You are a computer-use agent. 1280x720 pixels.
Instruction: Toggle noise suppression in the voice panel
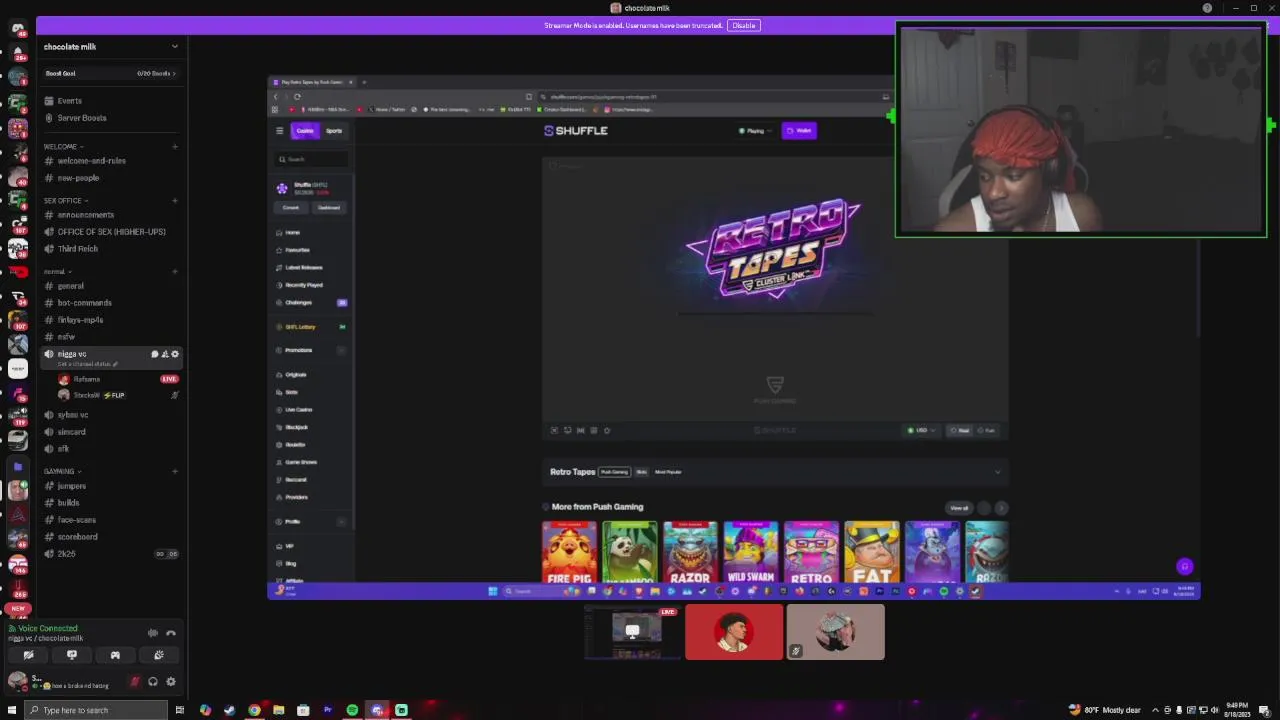tap(152, 633)
